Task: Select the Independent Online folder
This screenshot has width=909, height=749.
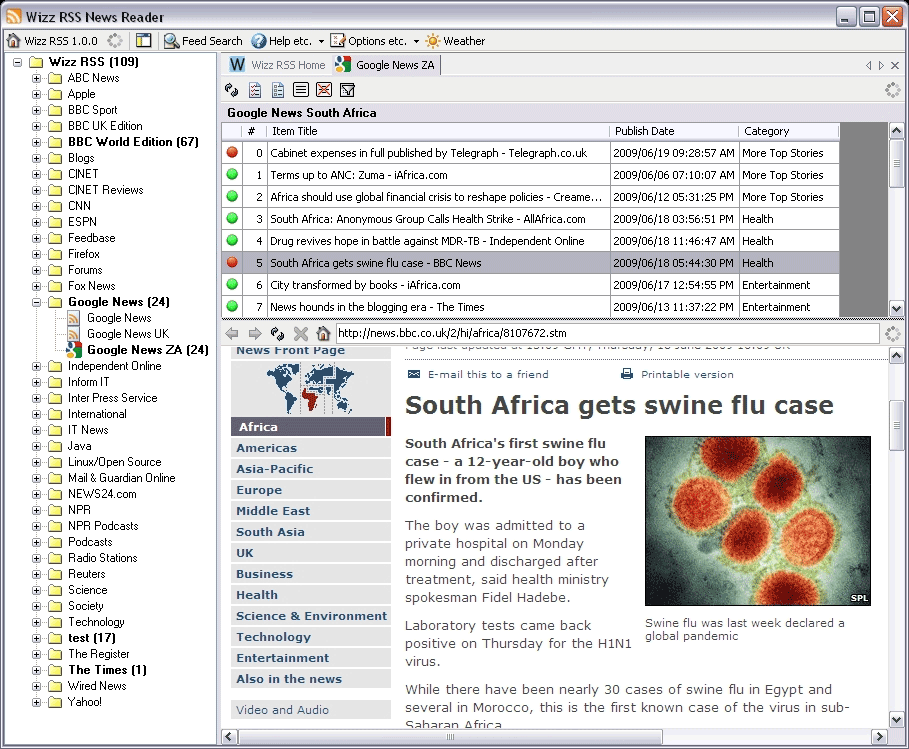Action: tap(115, 366)
